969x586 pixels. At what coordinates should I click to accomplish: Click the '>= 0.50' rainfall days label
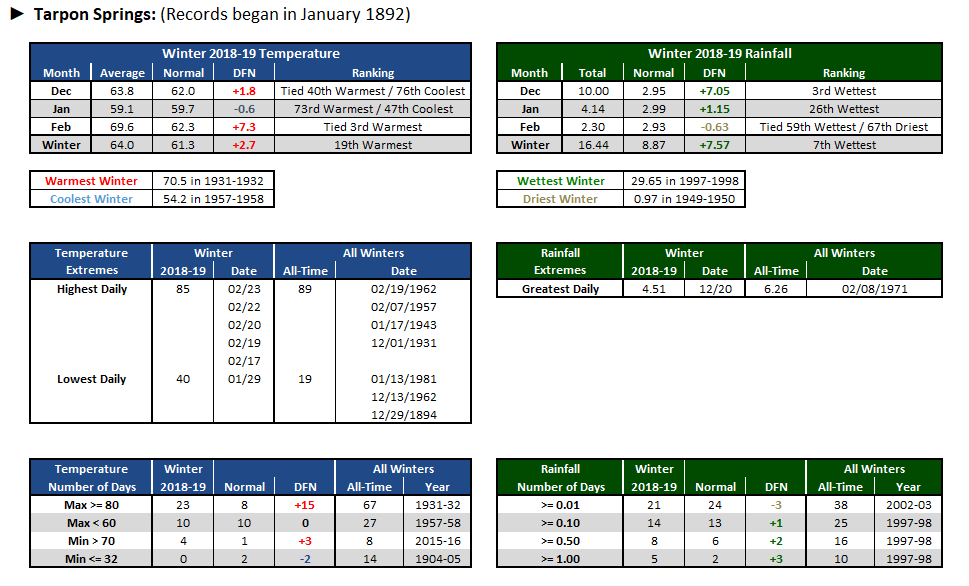click(561, 541)
